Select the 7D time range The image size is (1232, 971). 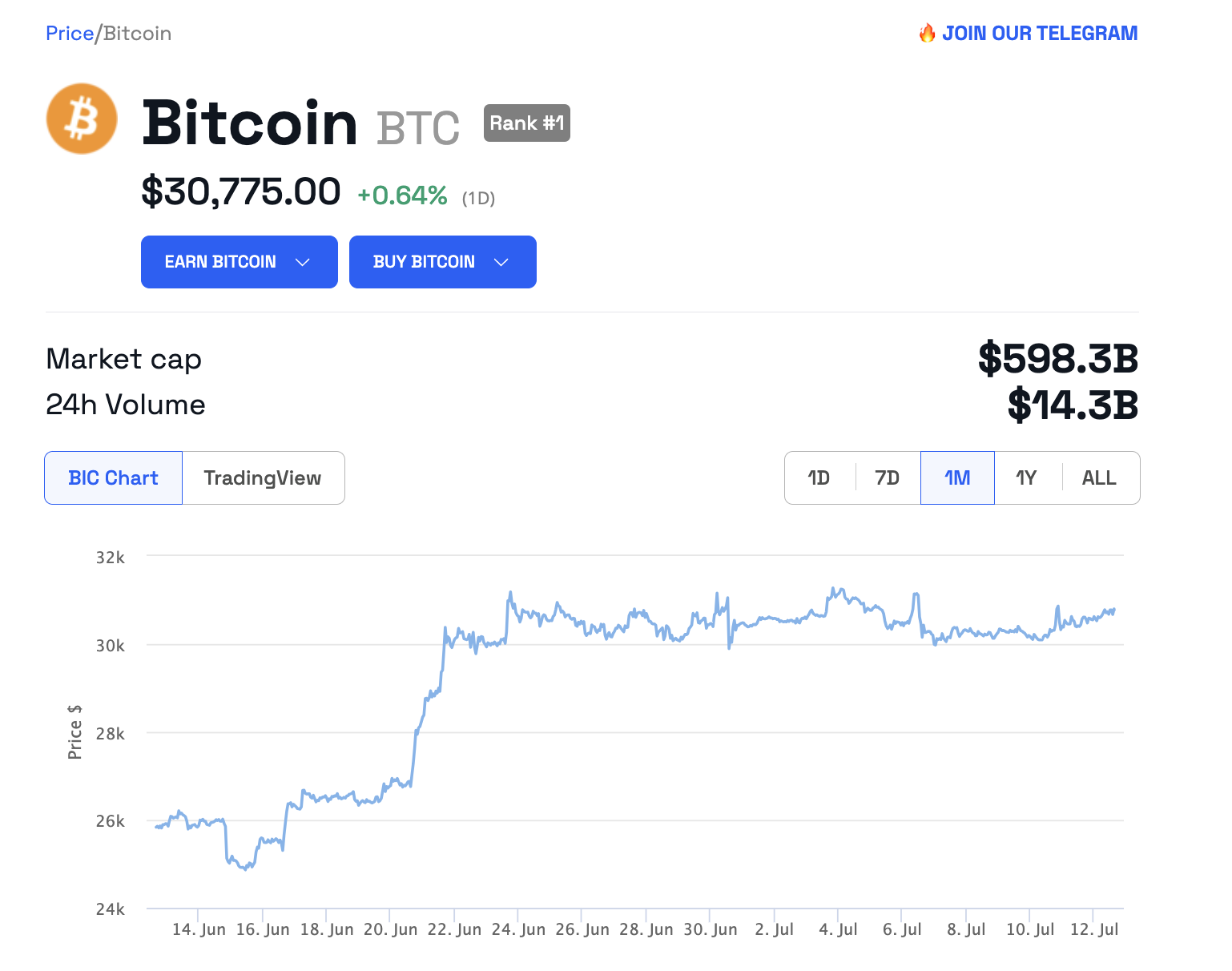click(x=887, y=477)
